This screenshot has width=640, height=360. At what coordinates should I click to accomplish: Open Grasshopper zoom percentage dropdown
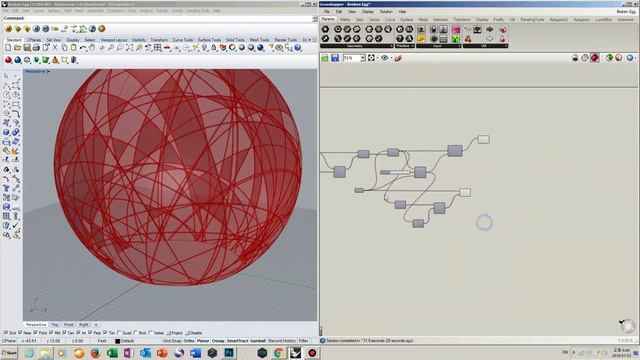(362, 58)
